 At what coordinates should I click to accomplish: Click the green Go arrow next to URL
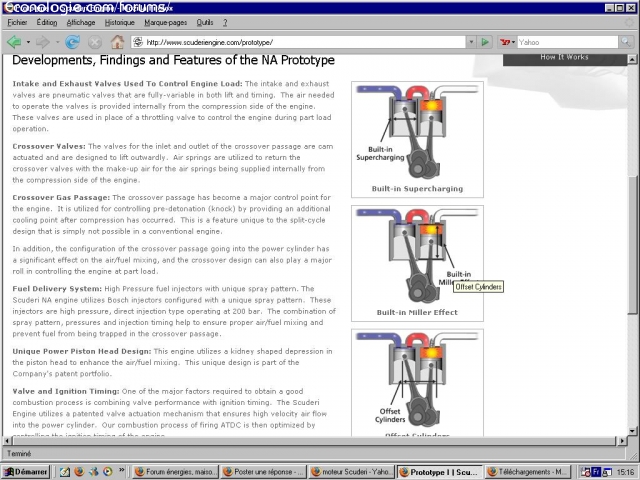pos(484,42)
